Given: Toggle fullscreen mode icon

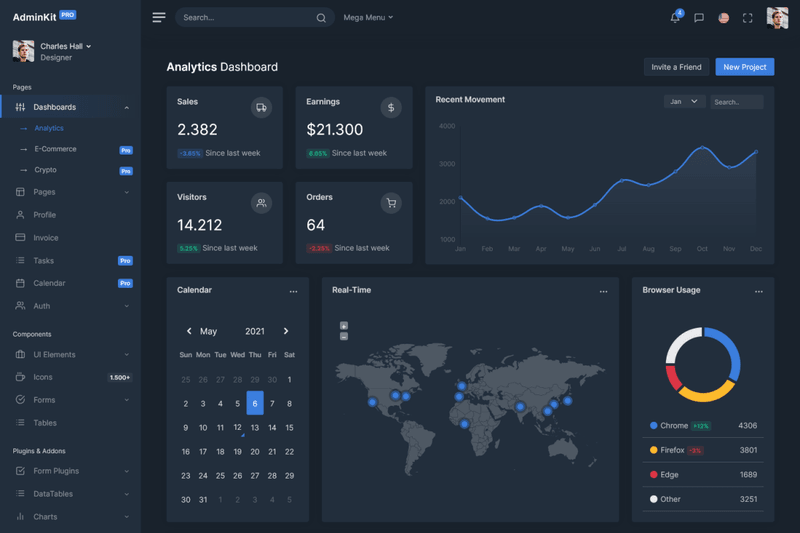Looking at the screenshot, I should click(747, 18).
